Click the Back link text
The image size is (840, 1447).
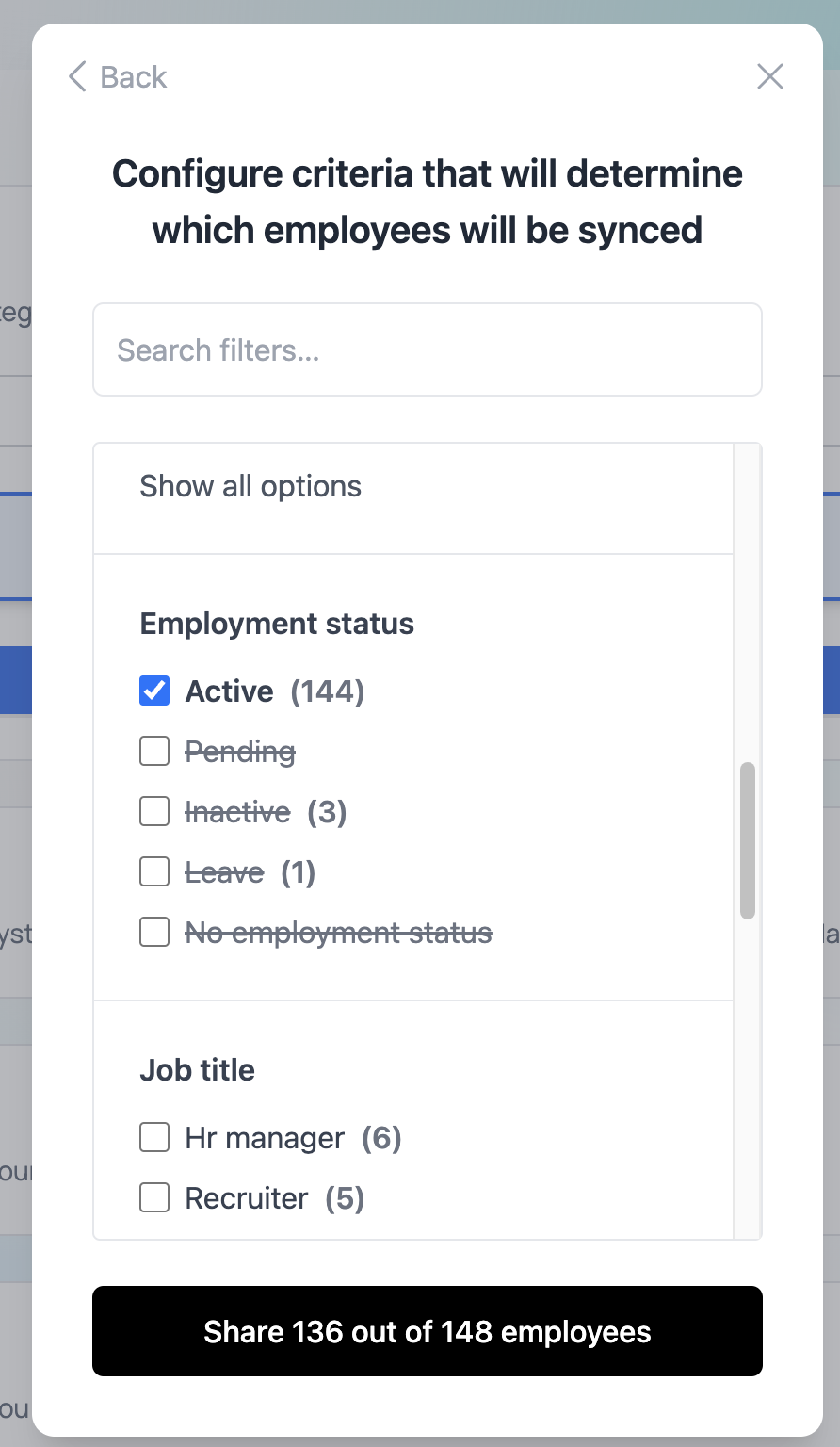(133, 77)
